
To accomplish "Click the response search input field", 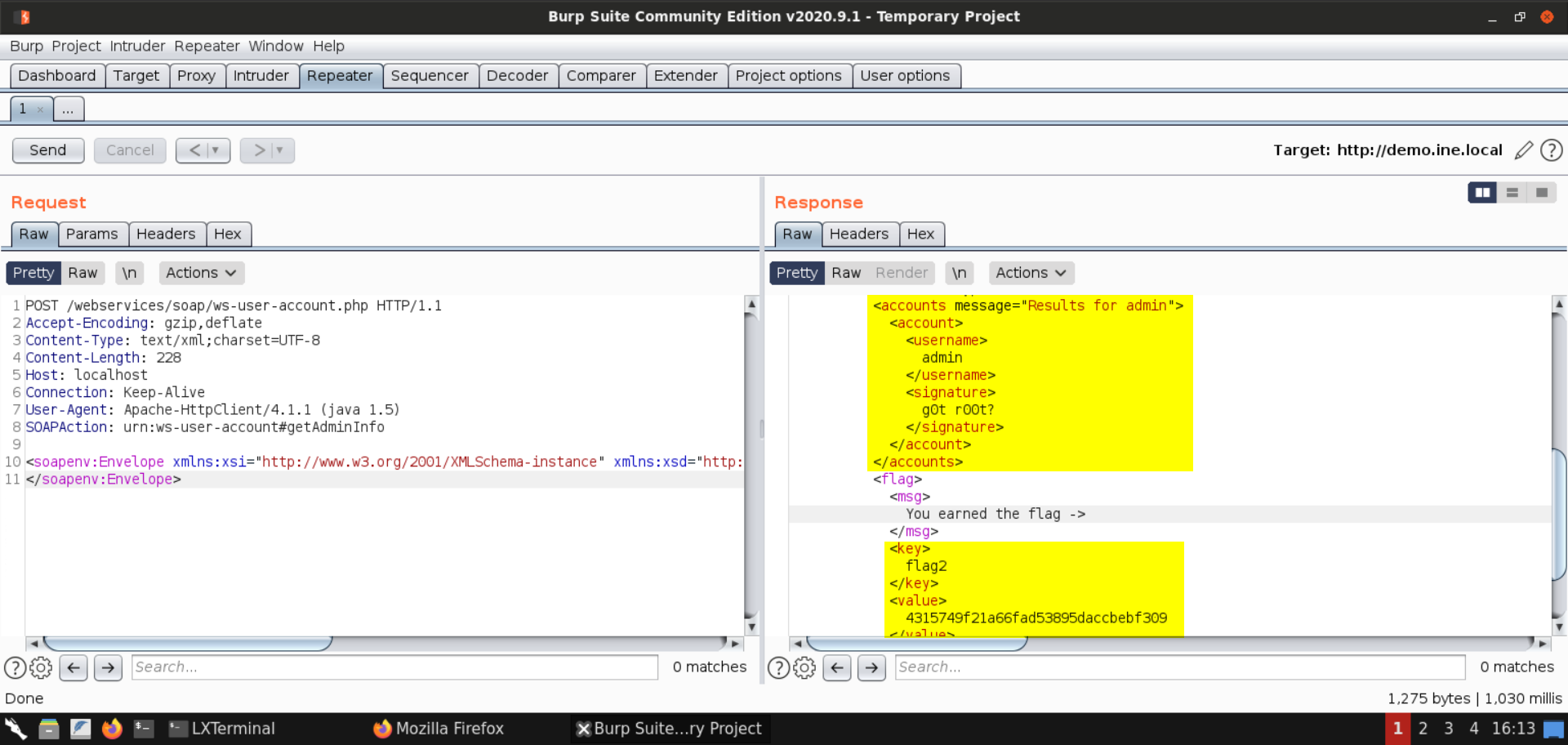I will pos(1179,667).
